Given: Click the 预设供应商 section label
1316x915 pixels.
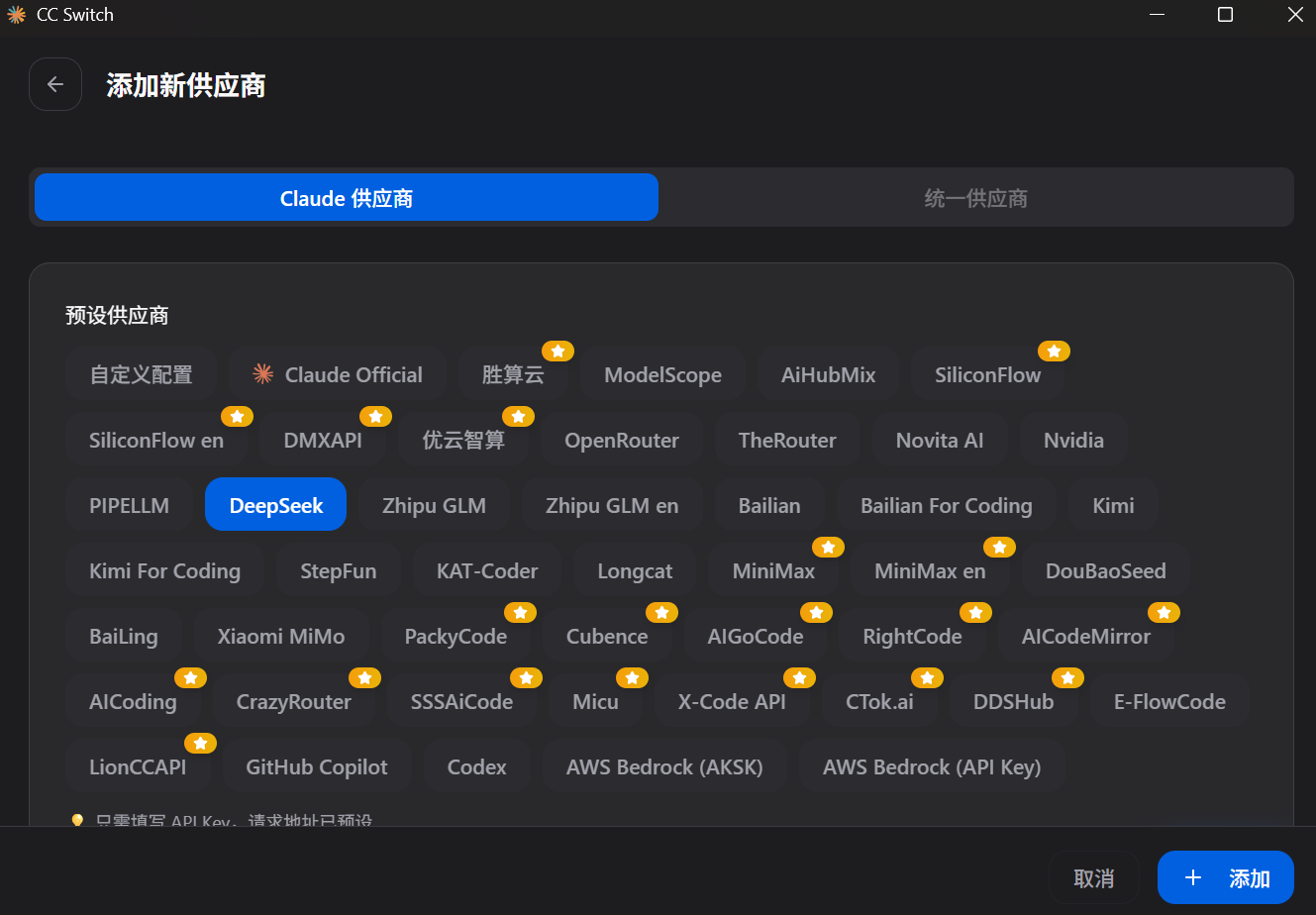Looking at the screenshot, I should pyautogui.click(x=117, y=315).
